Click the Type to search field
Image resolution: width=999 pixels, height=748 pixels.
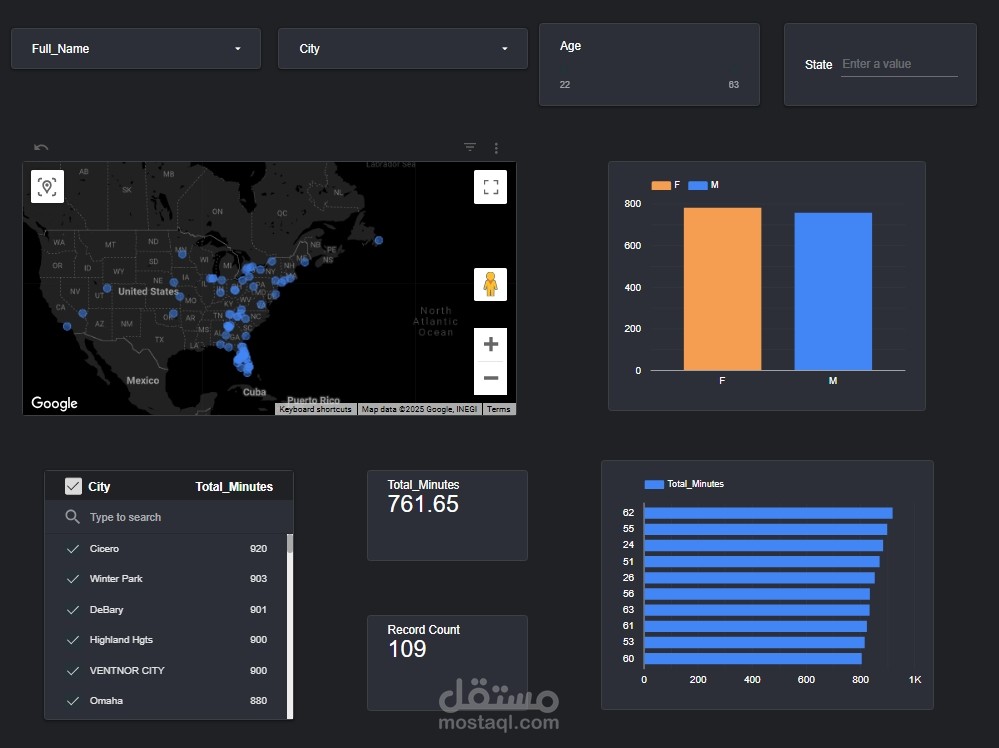tap(169, 517)
